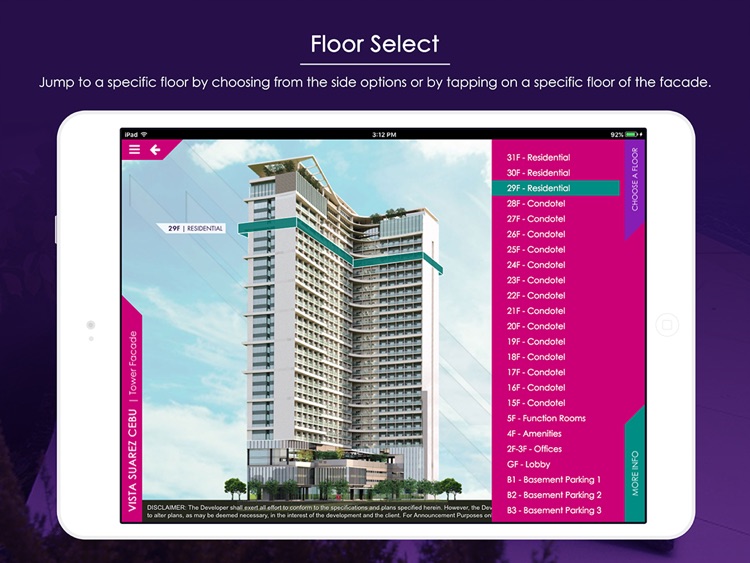This screenshot has width=750, height=563.
Task: Jump to 19F - Condotel
Action: (x=536, y=342)
